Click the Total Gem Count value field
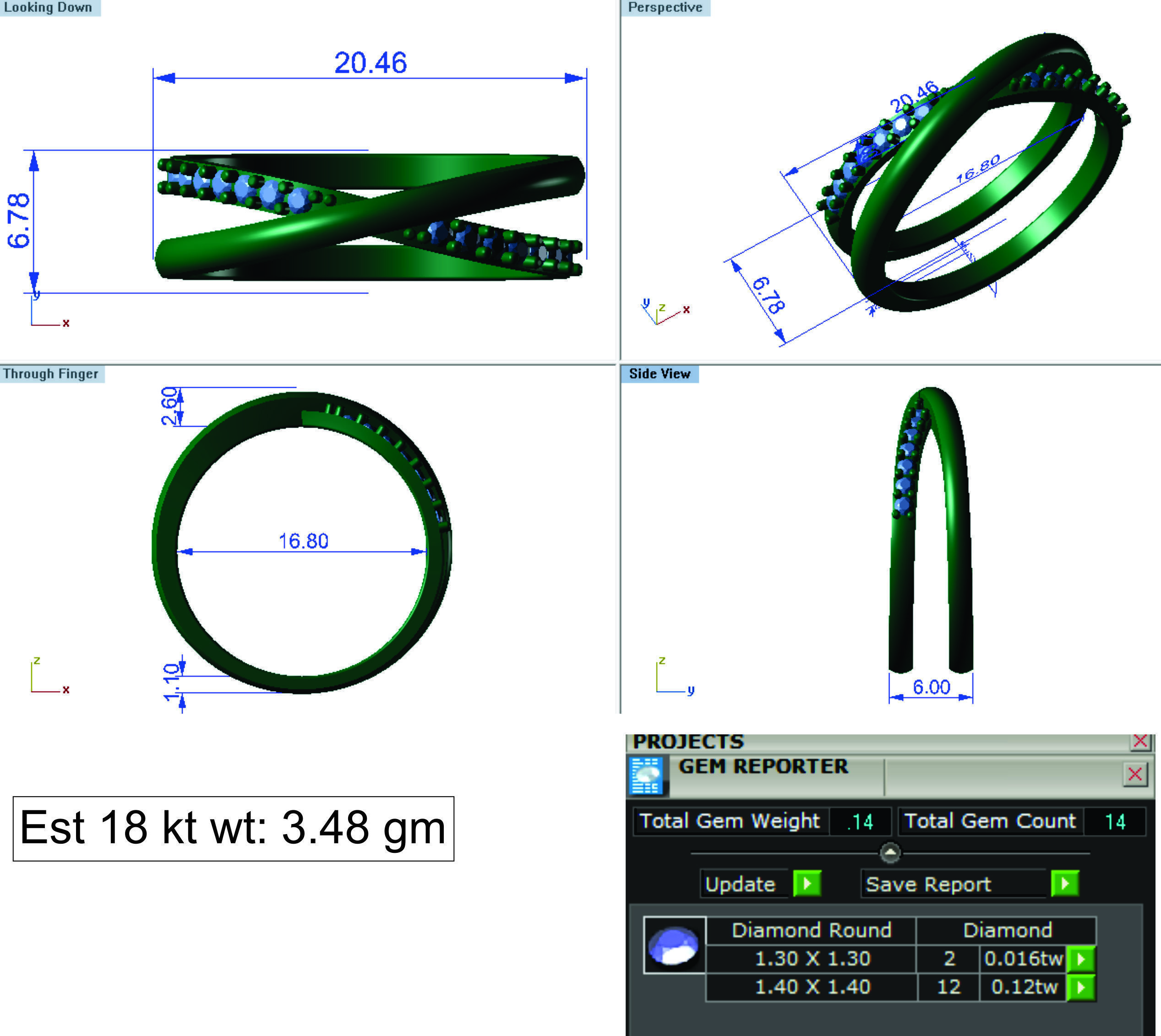The height and width of the screenshot is (1036, 1161). (1114, 821)
